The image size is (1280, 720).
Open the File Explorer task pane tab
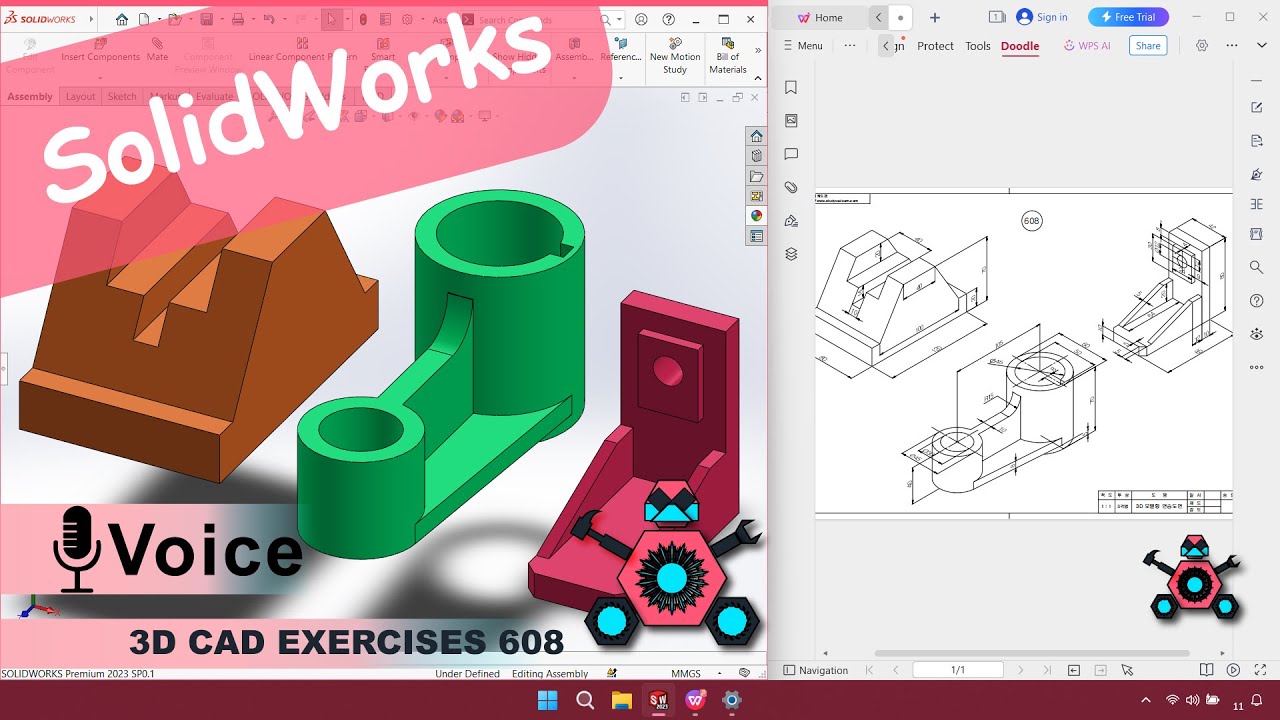click(x=756, y=176)
